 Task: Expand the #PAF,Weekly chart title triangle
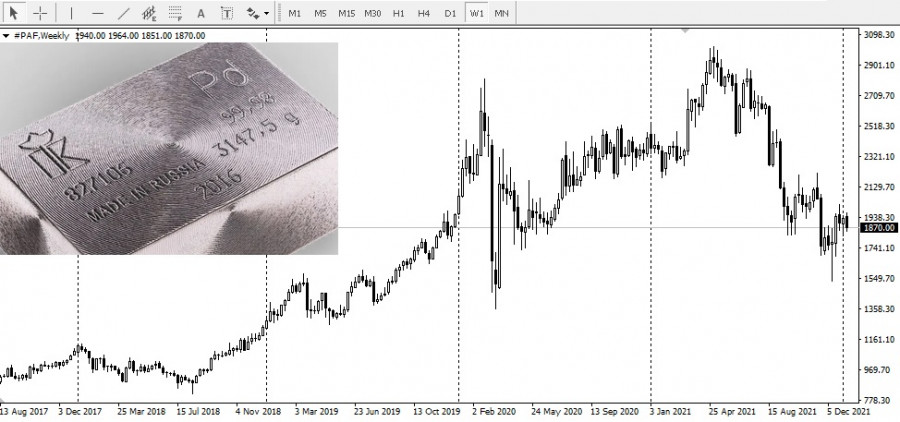[x=6, y=36]
